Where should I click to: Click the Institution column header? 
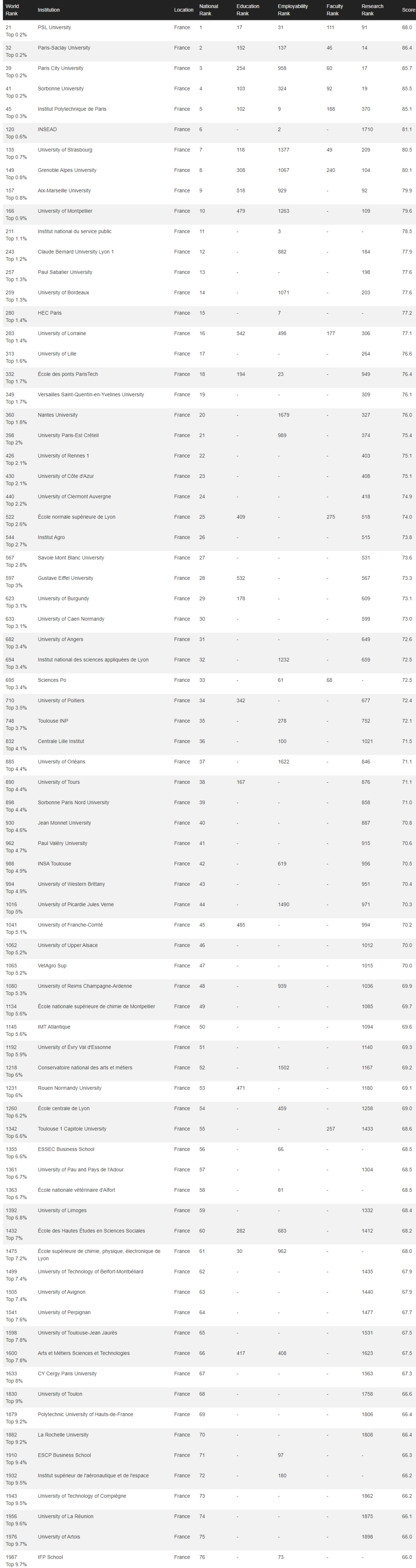[x=49, y=10]
